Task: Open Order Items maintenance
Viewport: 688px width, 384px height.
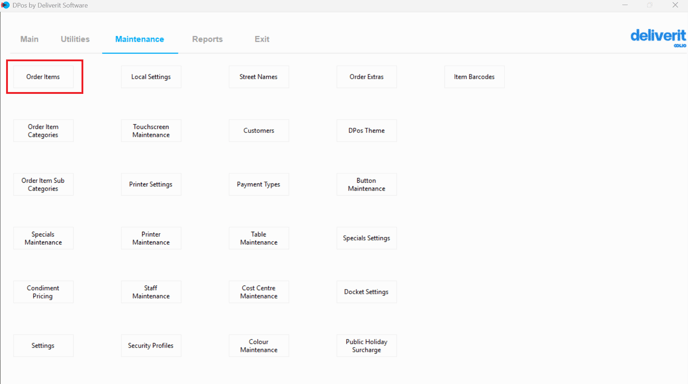Action: click(x=43, y=77)
